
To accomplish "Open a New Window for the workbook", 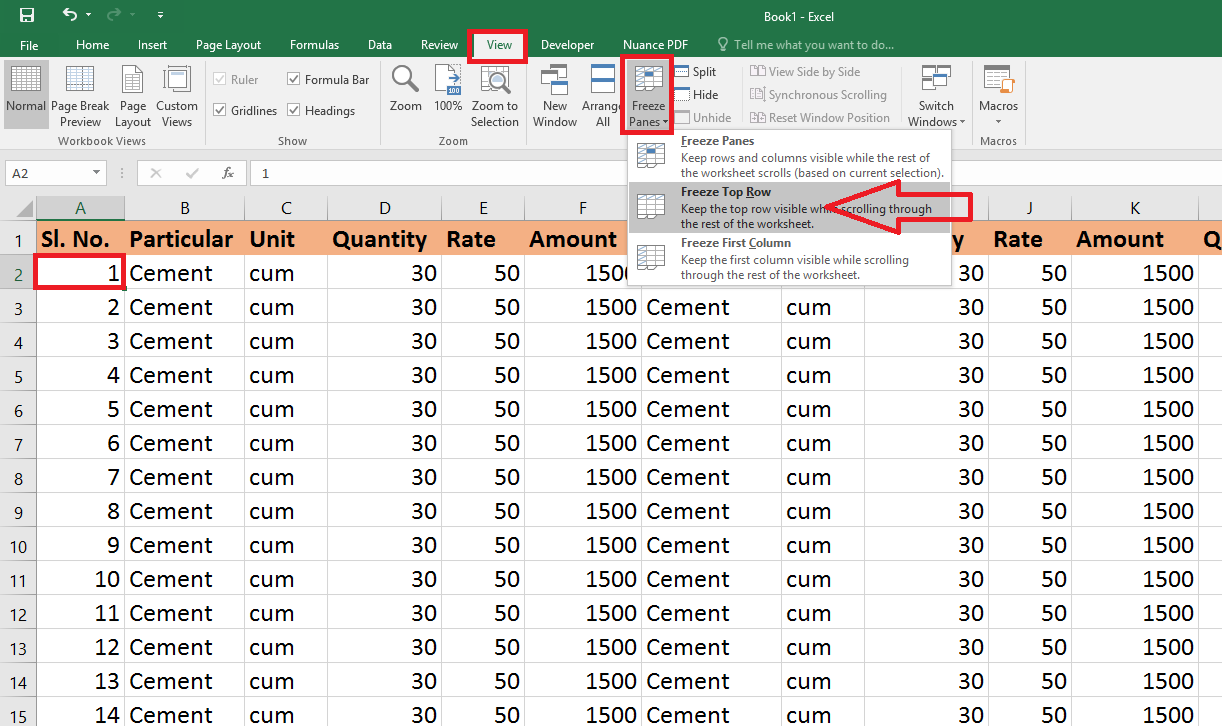I will coord(554,95).
